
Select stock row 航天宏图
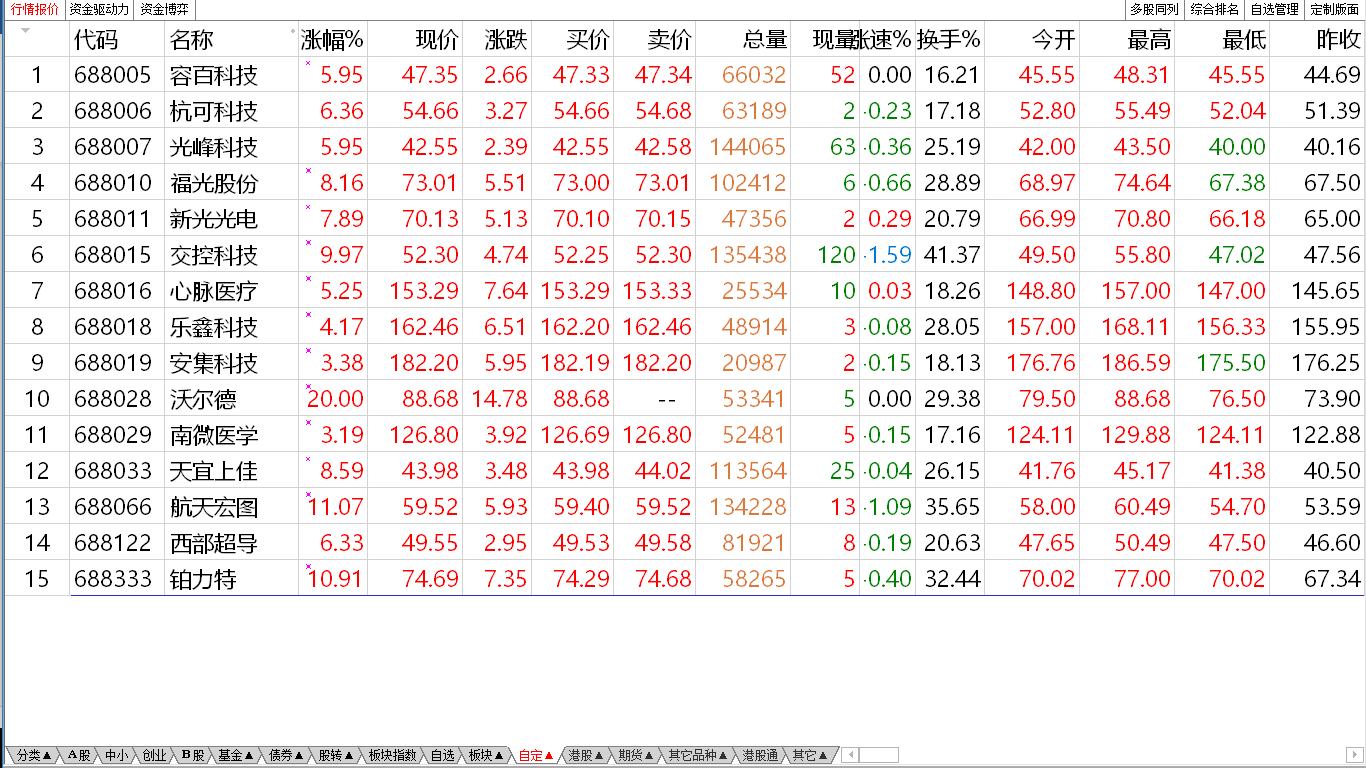tap(683, 507)
